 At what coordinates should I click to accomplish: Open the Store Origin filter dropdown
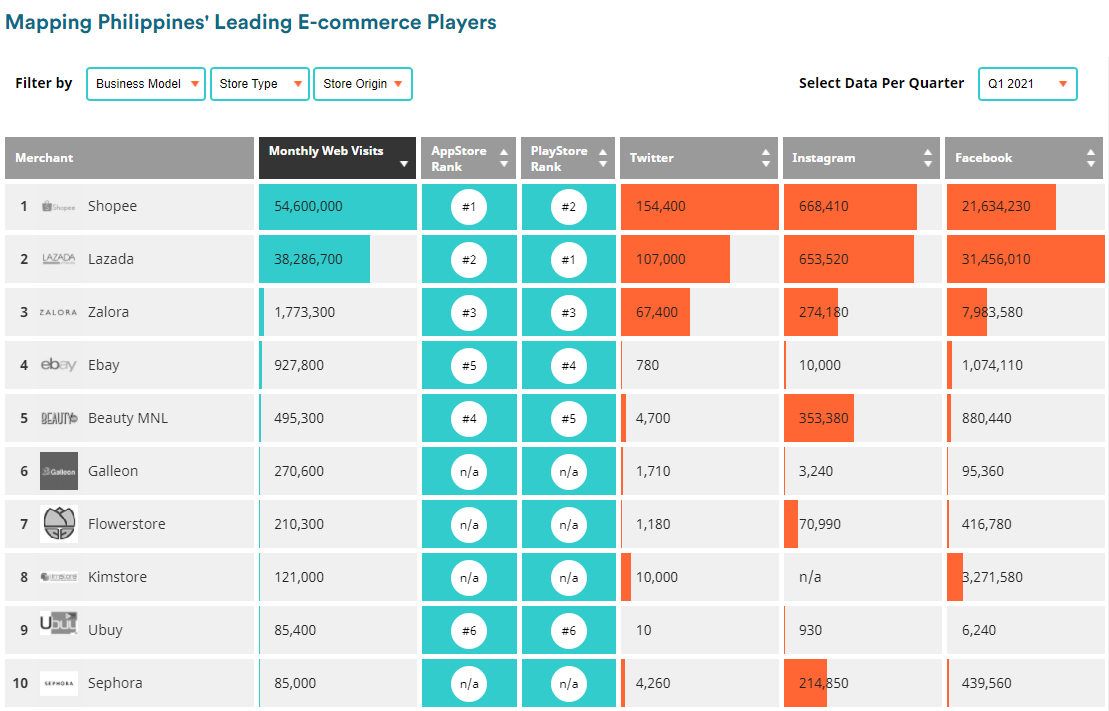pyautogui.click(x=363, y=83)
